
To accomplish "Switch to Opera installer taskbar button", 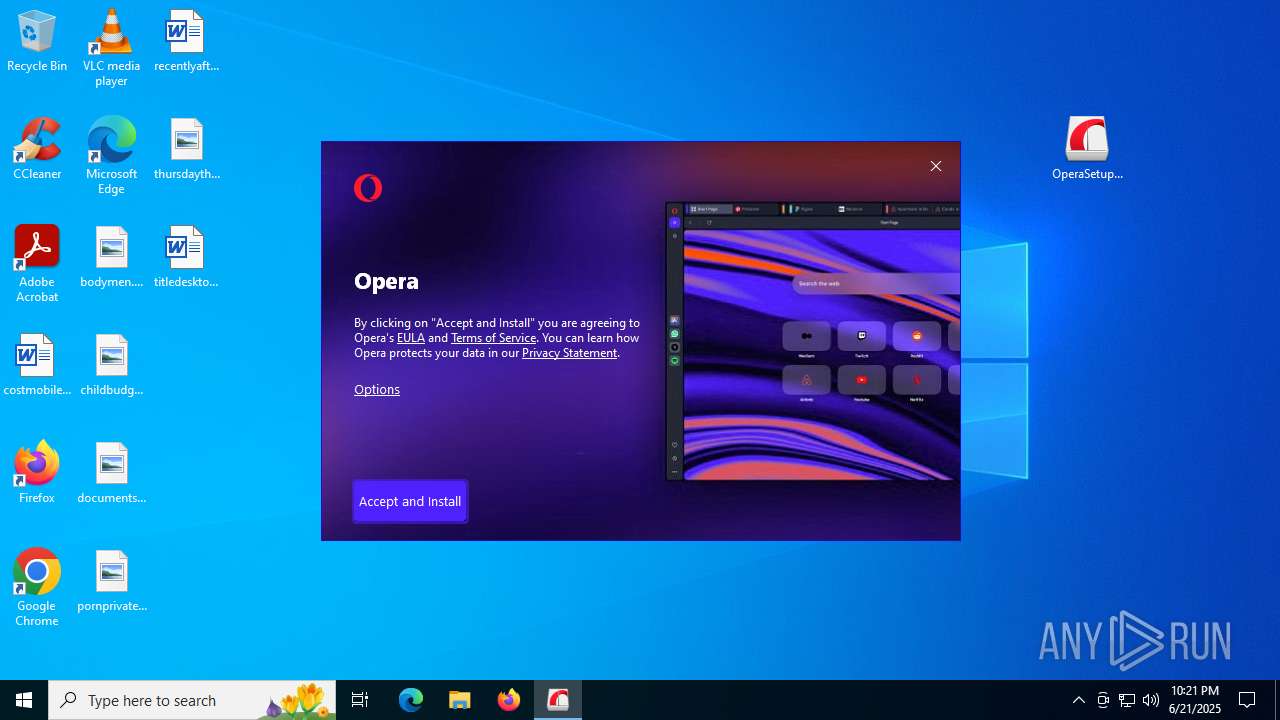I will pos(558,700).
